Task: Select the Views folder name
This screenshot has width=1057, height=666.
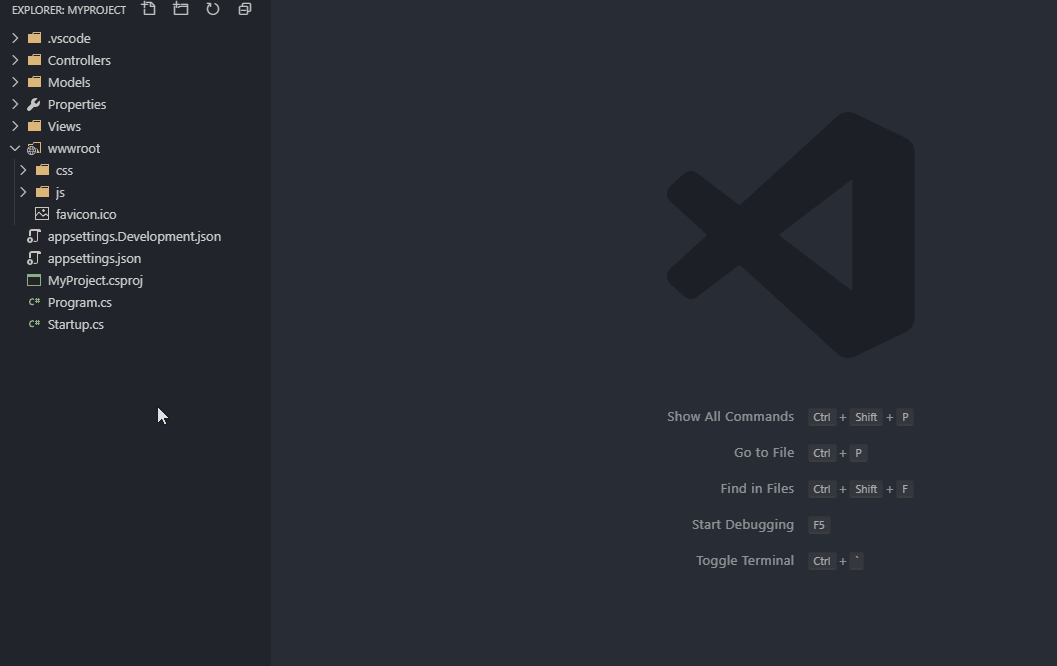Action: [x=64, y=127]
